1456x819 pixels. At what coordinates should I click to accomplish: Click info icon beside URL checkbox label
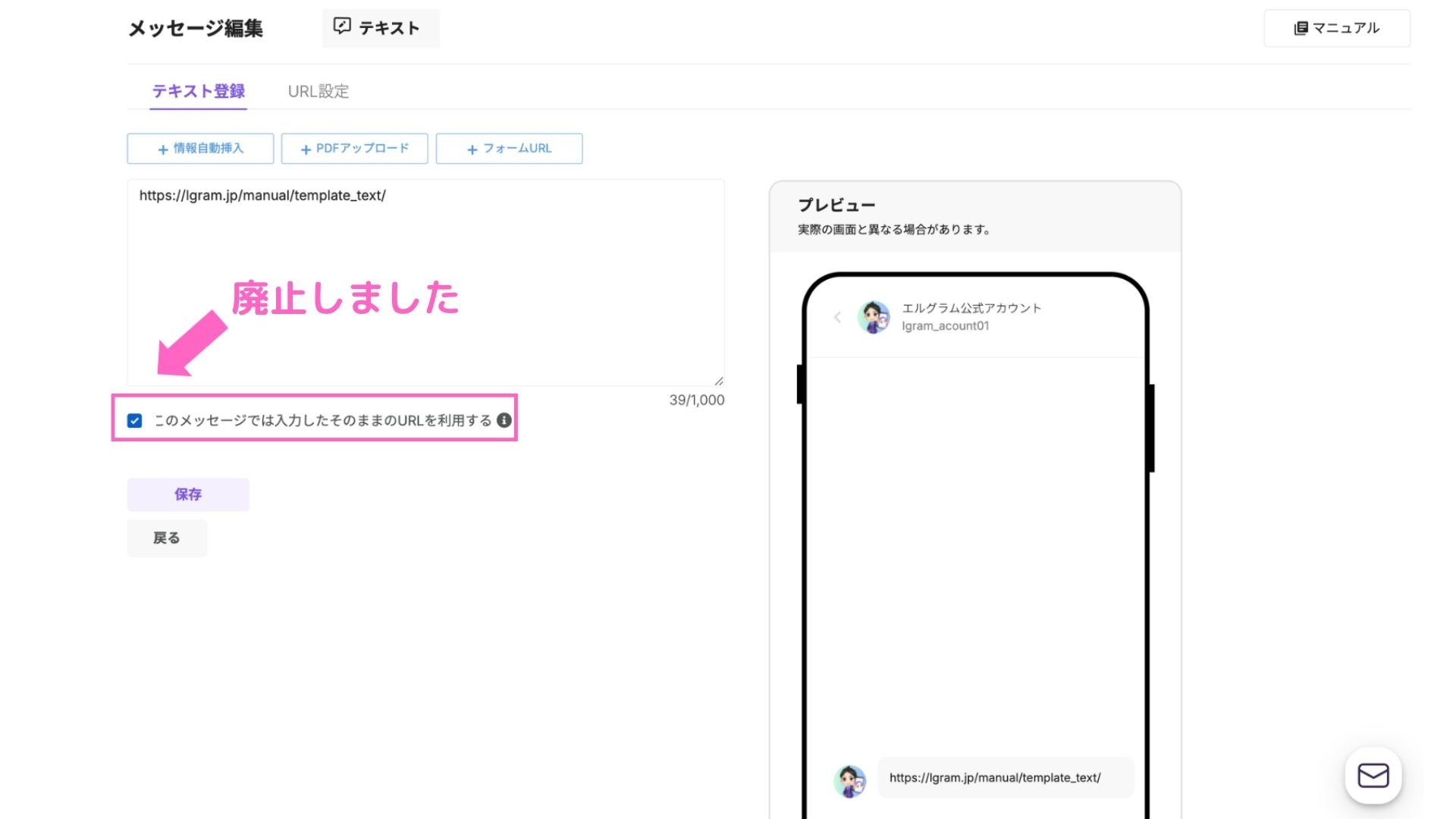click(x=504, y=420)
